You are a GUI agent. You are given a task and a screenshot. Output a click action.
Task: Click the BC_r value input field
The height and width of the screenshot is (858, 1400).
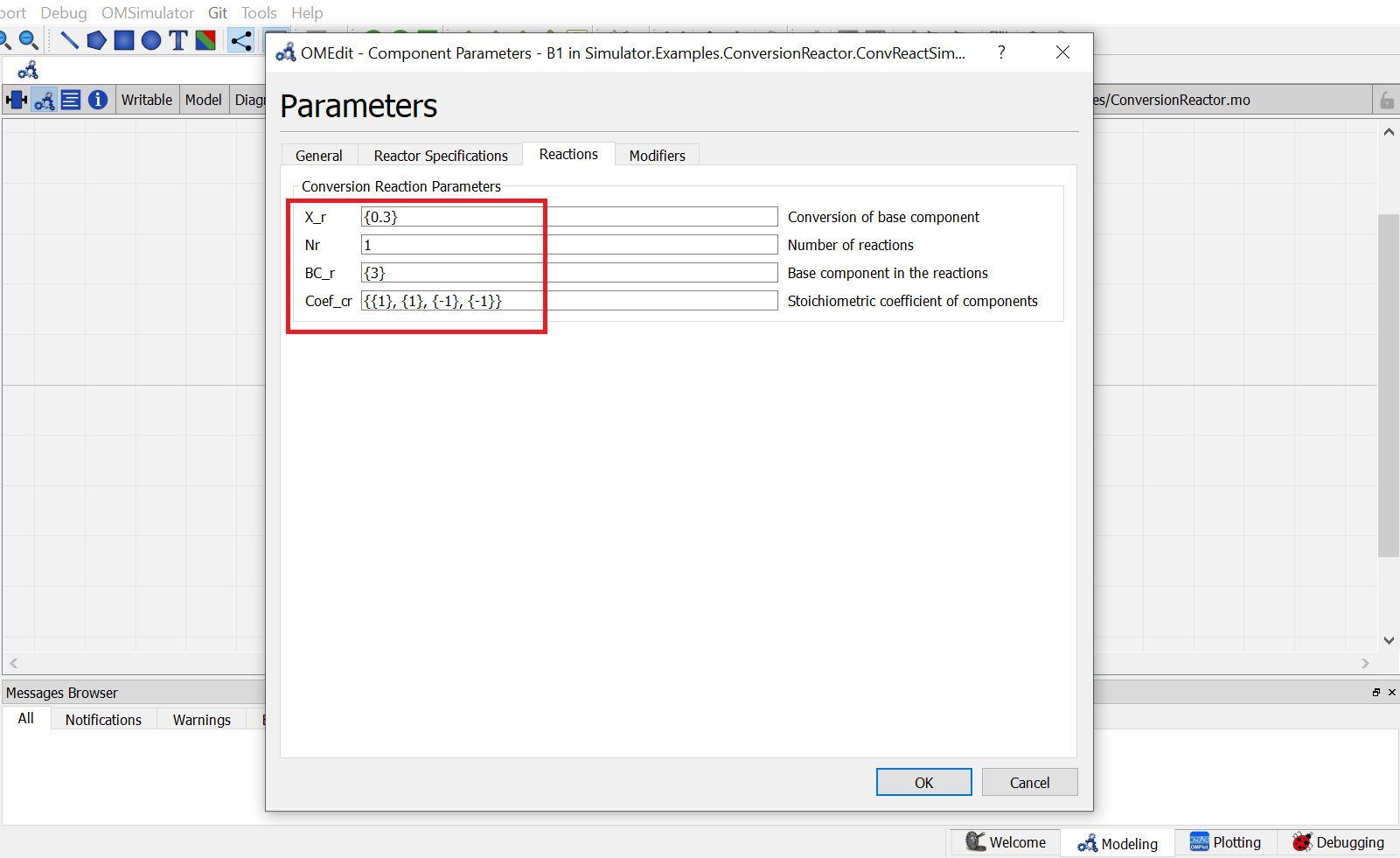[x=569, y=273]
